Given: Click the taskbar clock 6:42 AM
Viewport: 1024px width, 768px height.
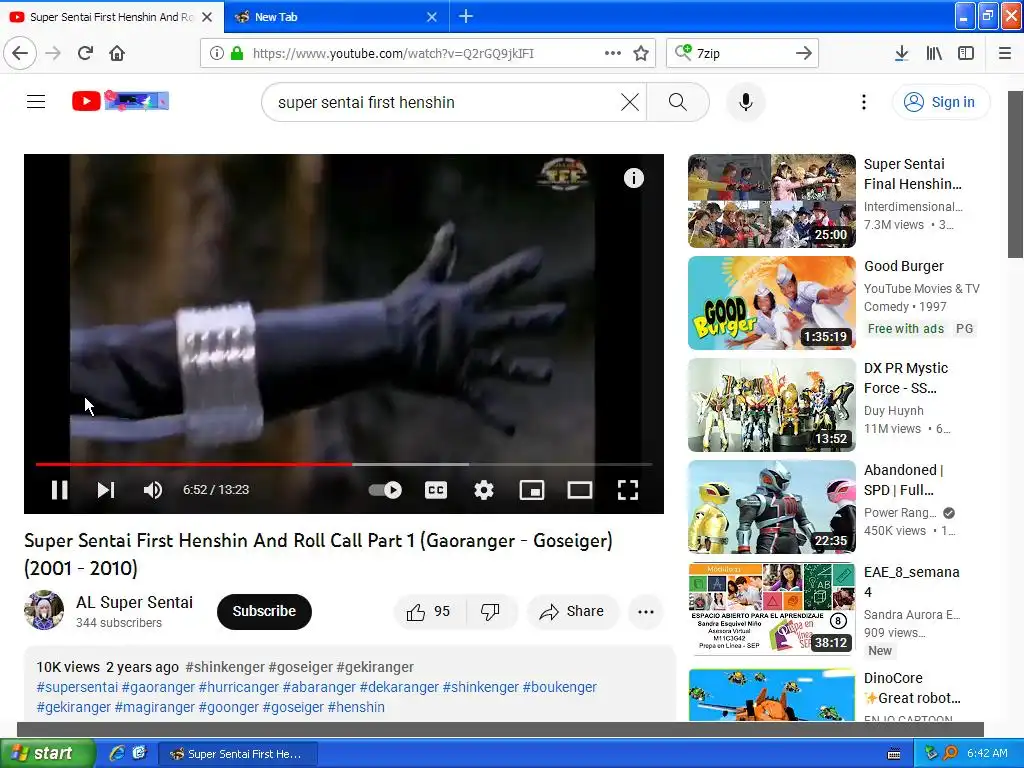Looking at the screenshot, I should pyautogui.click(x=987, y=753).
